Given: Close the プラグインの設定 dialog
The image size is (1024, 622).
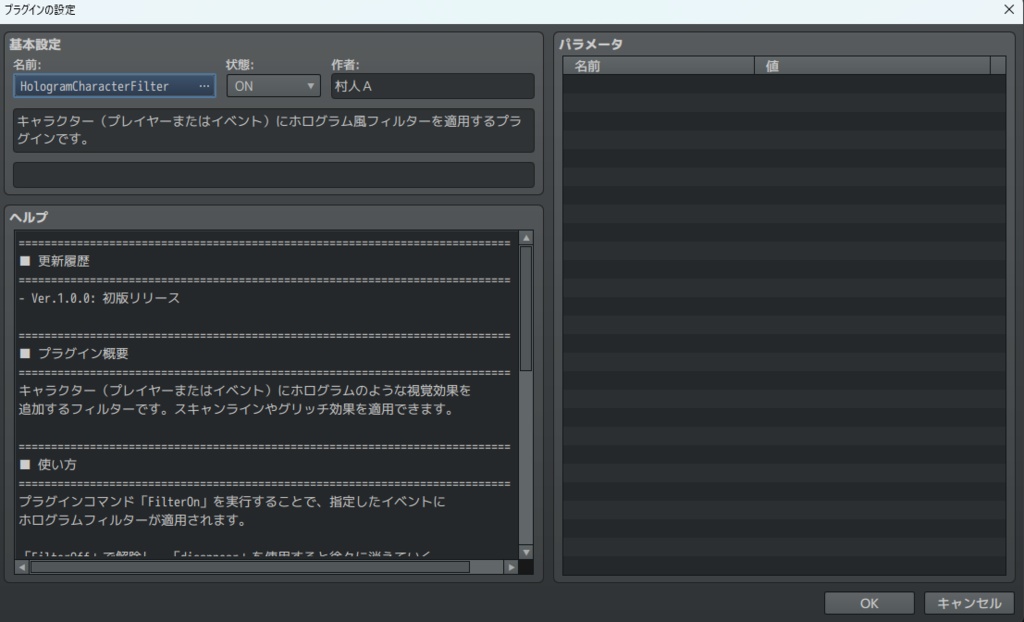Looking at the screenshot, I should point(1009,9).
